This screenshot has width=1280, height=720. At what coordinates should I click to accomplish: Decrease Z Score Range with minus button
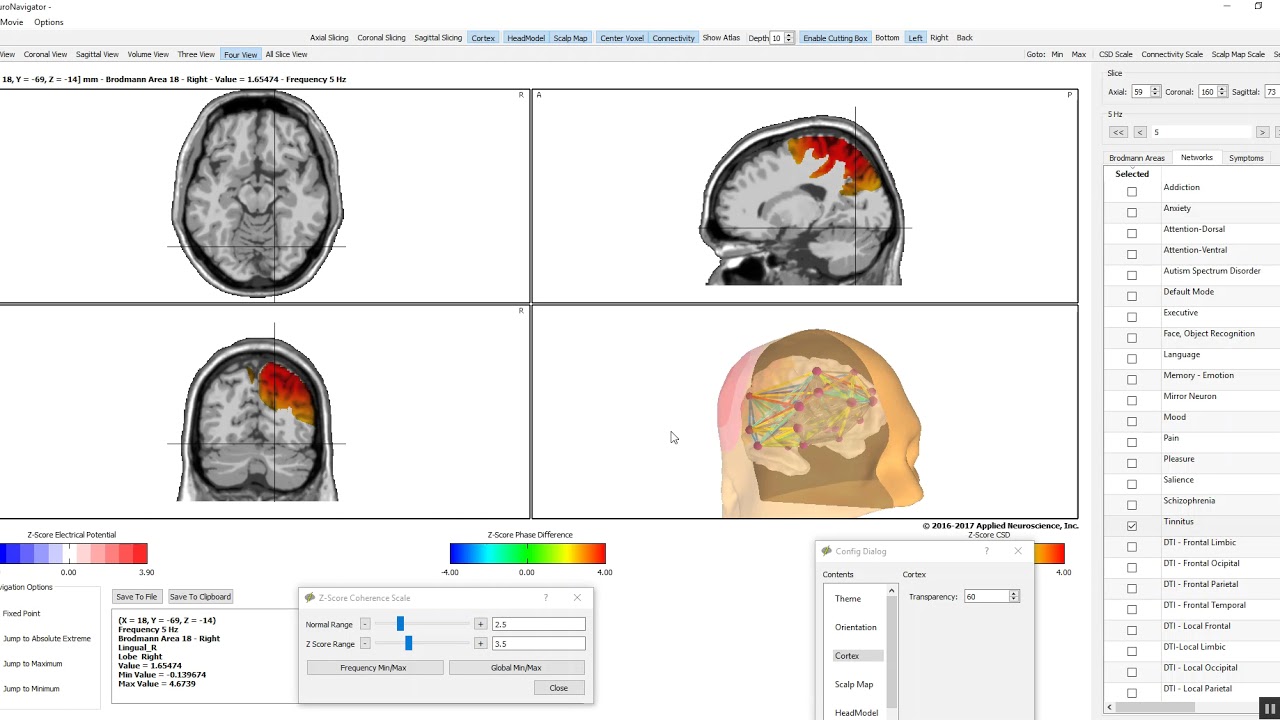365,644
